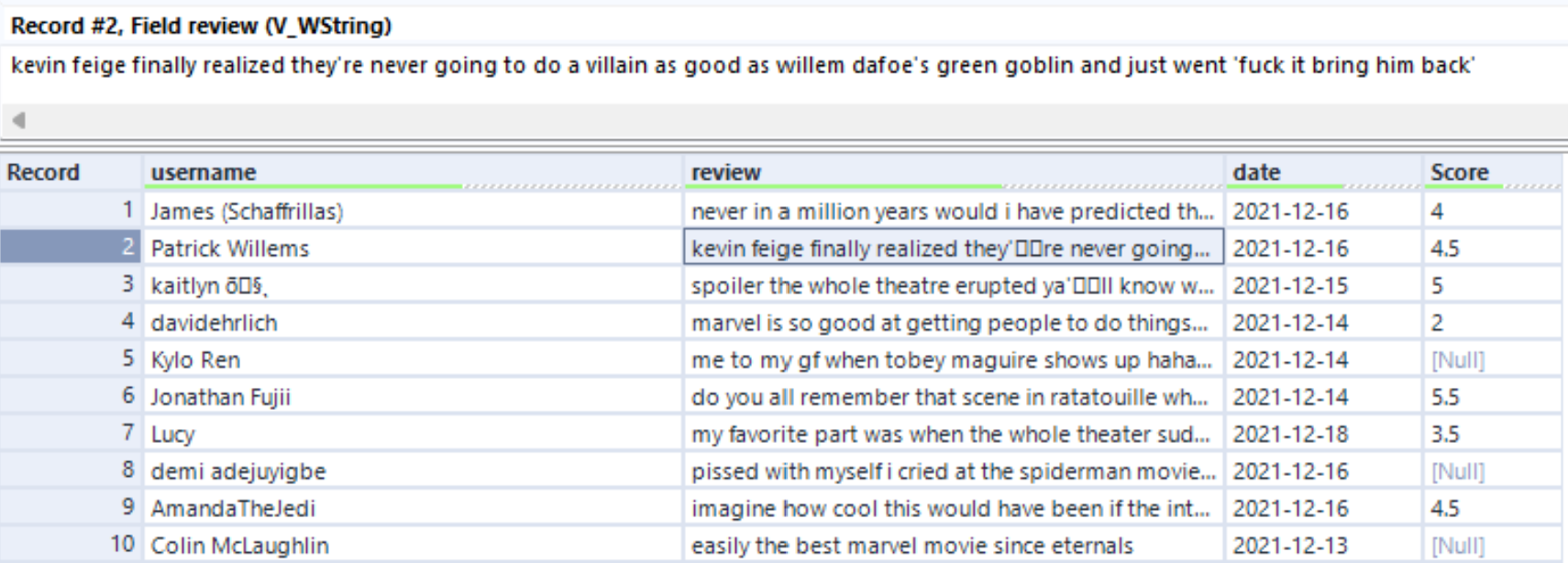Click the Score column header

(x=1460, y=172)
